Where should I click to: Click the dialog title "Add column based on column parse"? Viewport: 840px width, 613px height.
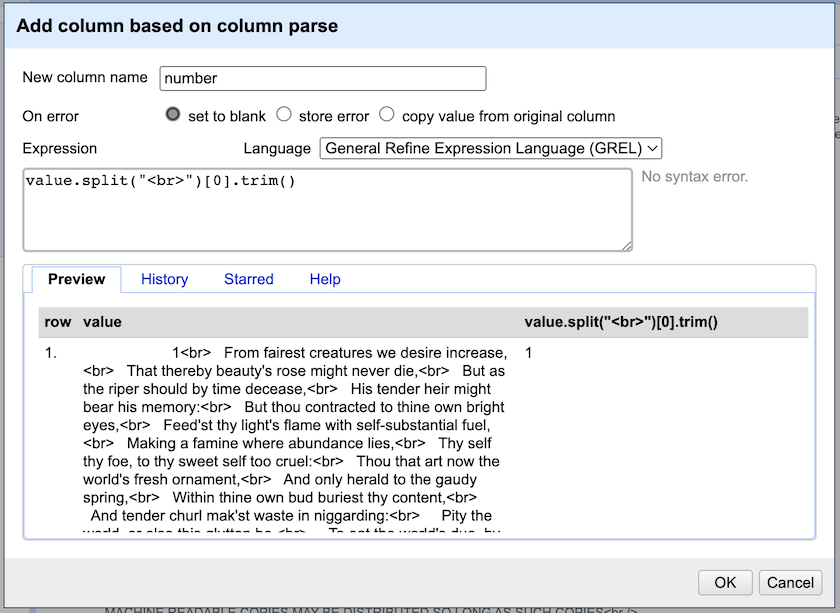[177, 26]
